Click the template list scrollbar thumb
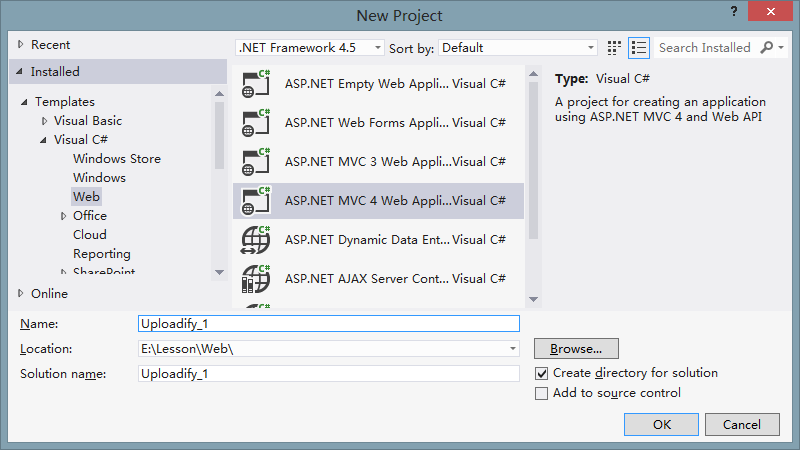 tap(534, 160)
